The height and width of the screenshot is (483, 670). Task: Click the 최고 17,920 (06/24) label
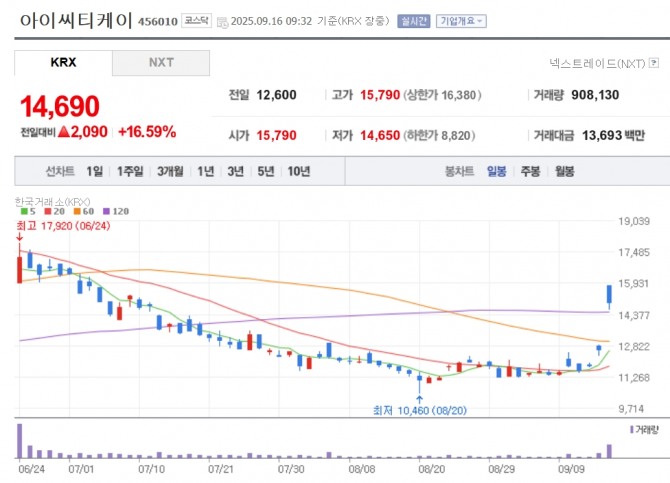63,226
